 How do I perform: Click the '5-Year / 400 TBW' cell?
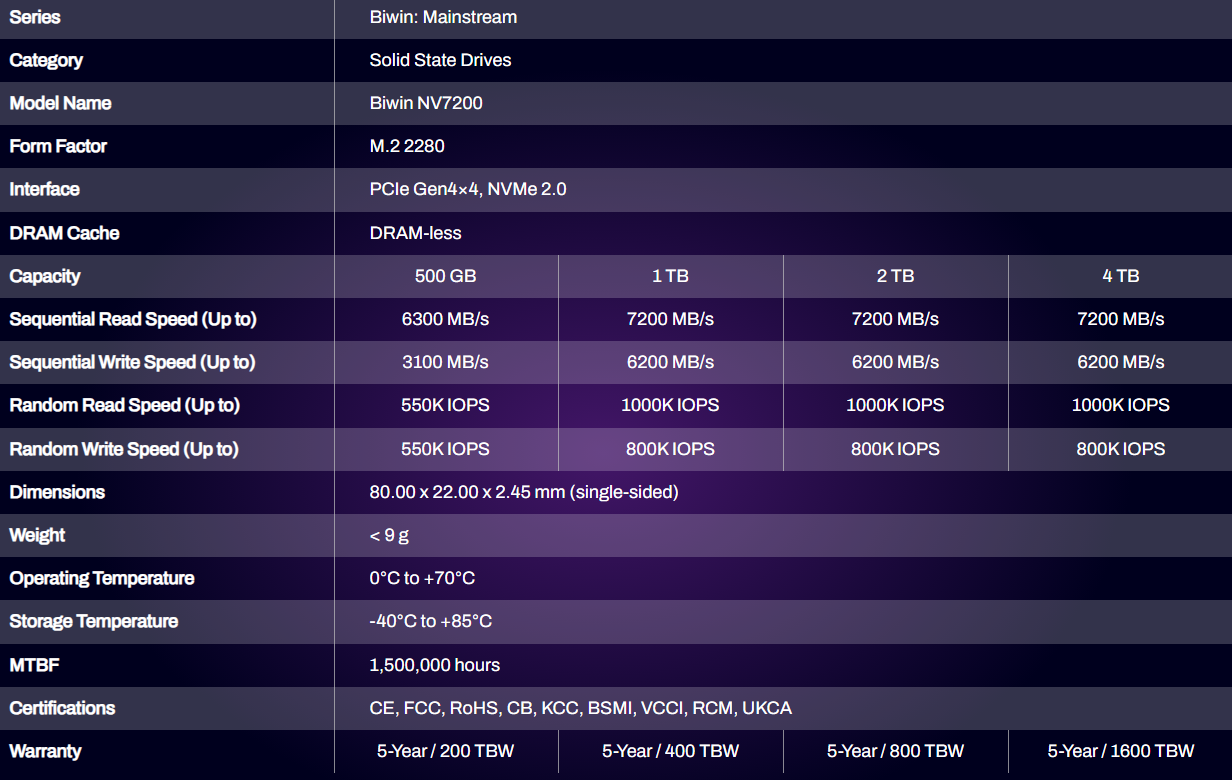(670, 751)
